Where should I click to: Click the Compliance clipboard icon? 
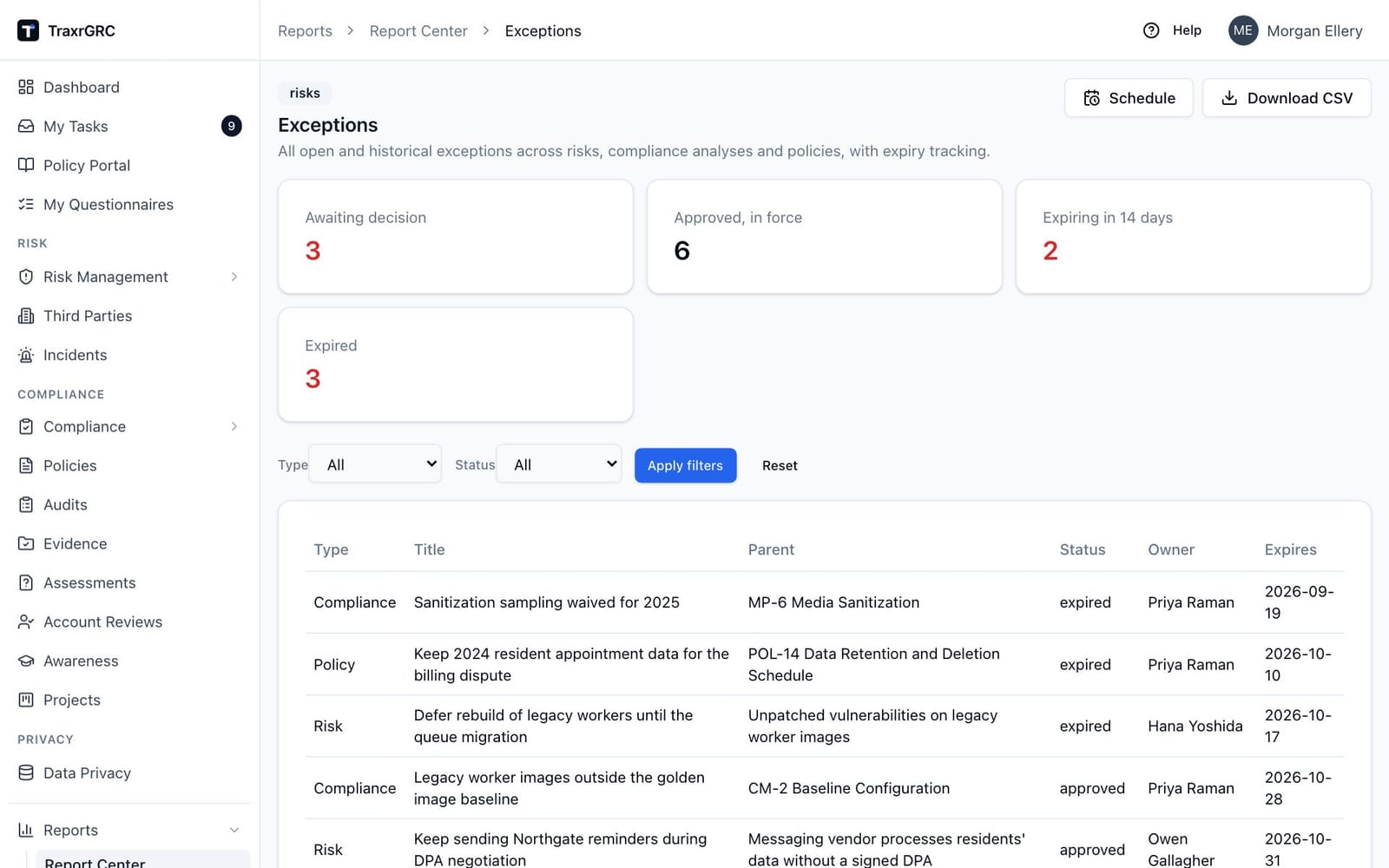[x=26, y=426]
